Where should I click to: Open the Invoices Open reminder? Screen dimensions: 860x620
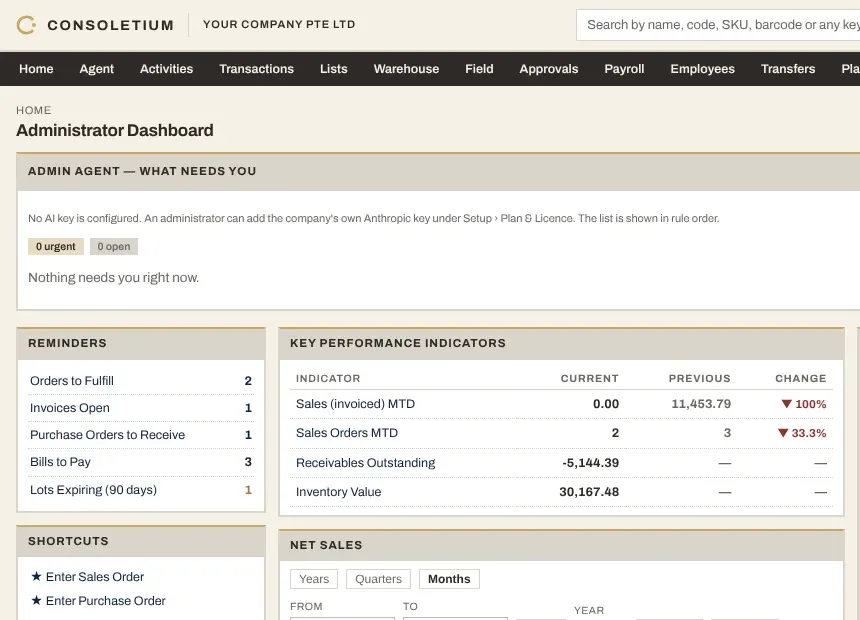(x=140, y=408)
